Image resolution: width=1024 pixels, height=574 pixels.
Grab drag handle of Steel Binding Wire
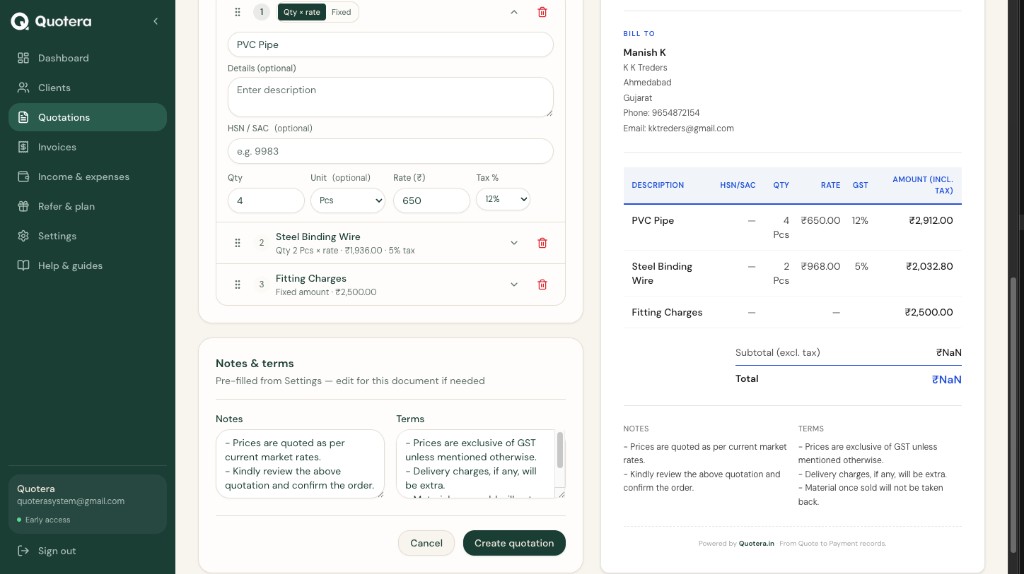(238, 243)
